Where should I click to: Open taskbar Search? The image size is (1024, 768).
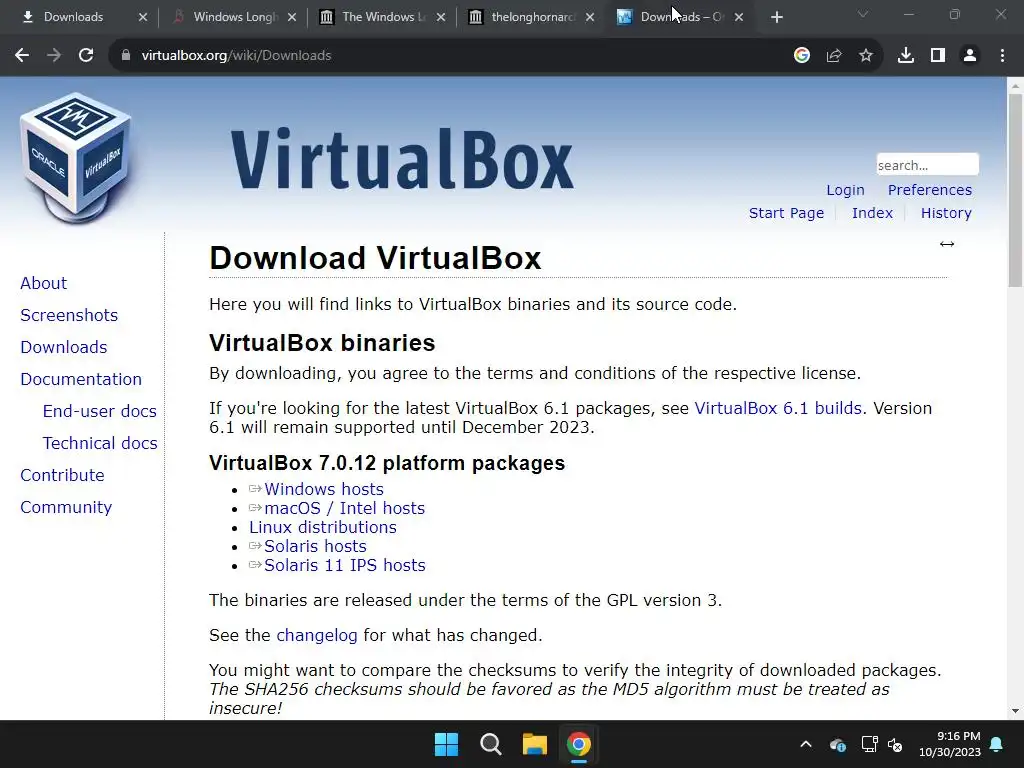point(490,744)
